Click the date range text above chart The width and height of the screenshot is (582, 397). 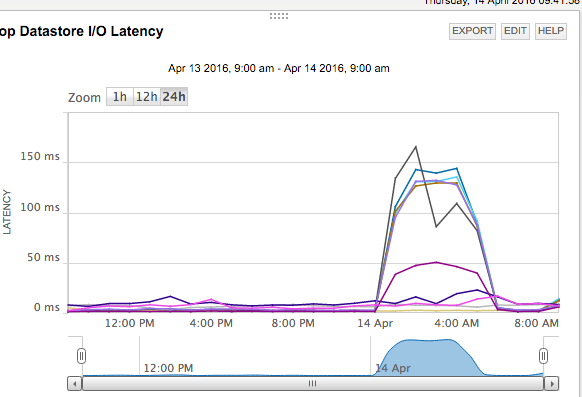pyautogui.click(x=279, y=69)
